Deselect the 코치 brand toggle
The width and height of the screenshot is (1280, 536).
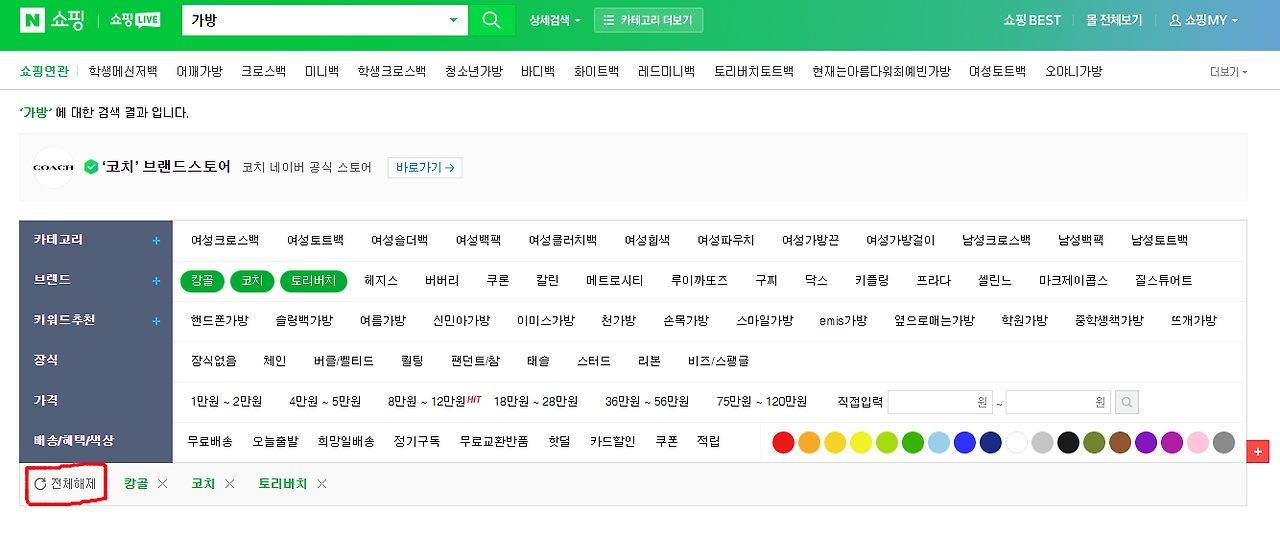click(x=251, y=281)
